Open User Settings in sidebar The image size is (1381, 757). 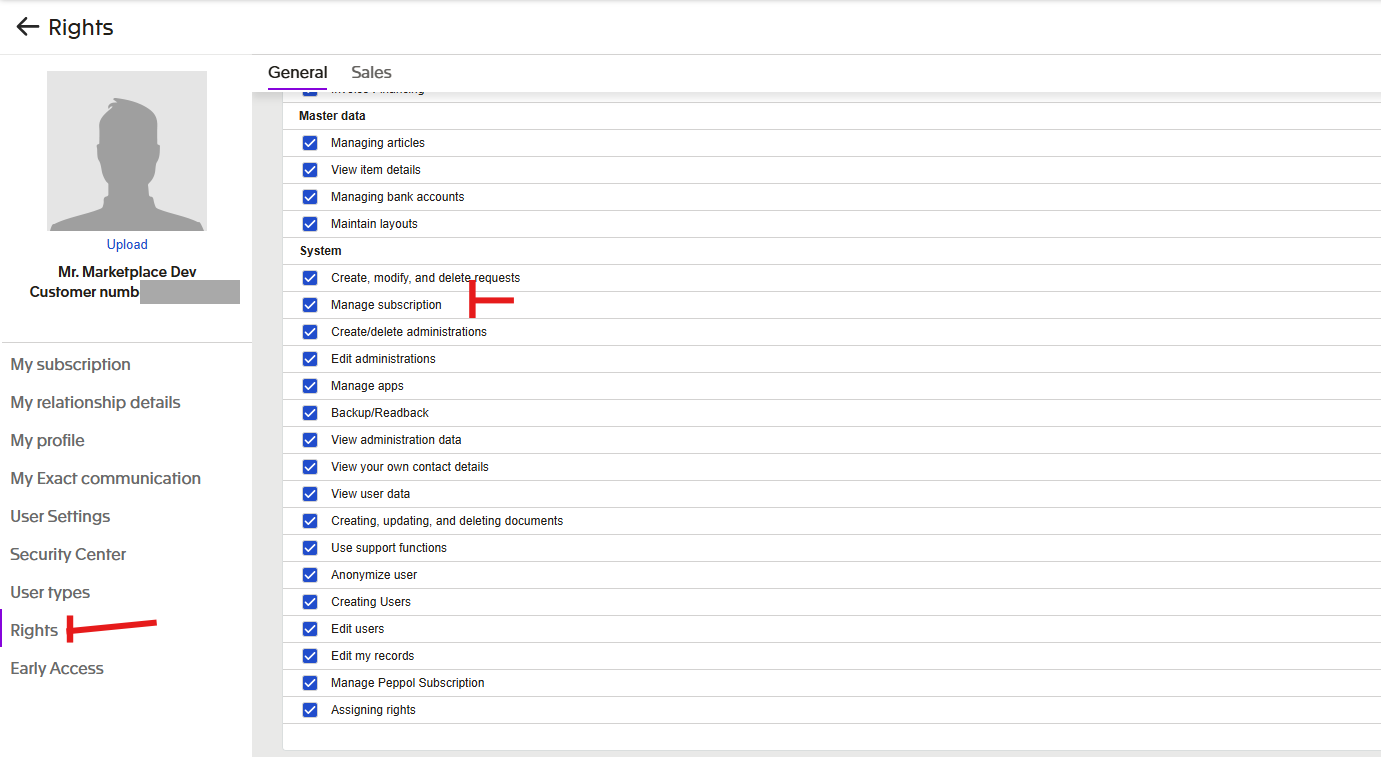[60, 516]
